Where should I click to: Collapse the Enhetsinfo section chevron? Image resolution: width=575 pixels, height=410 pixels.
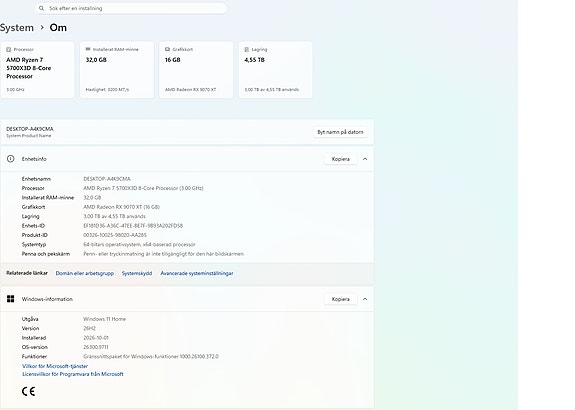[x=365, y=159]
